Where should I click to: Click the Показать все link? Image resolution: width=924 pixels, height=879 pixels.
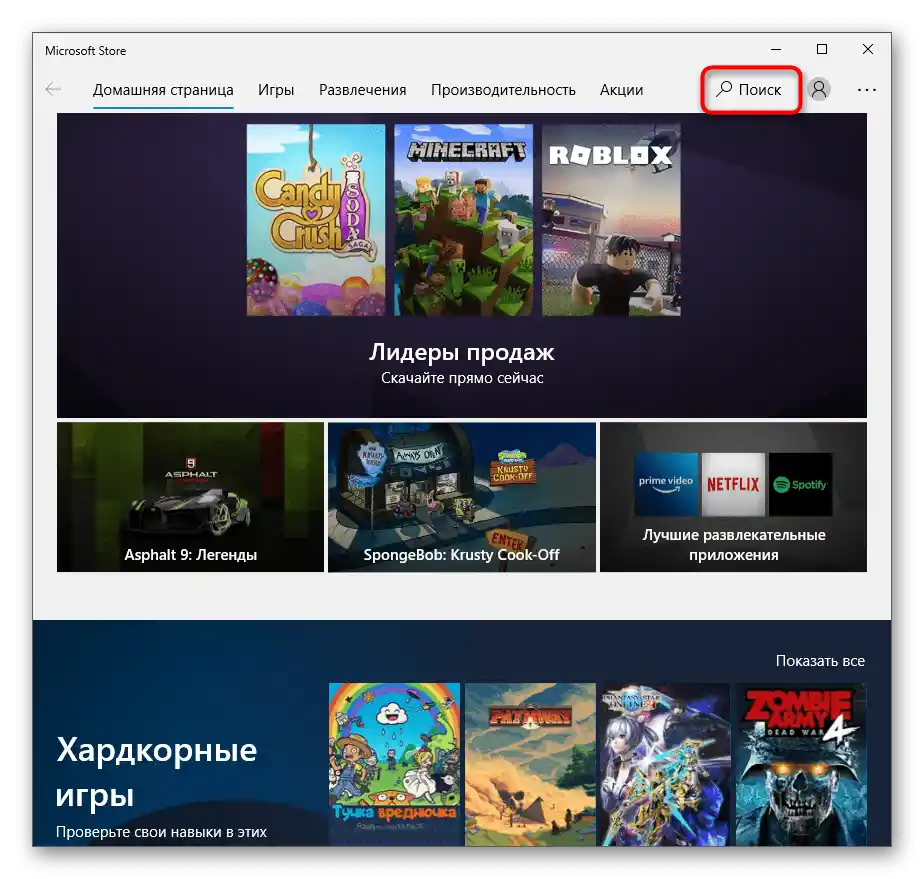(820, 661)
